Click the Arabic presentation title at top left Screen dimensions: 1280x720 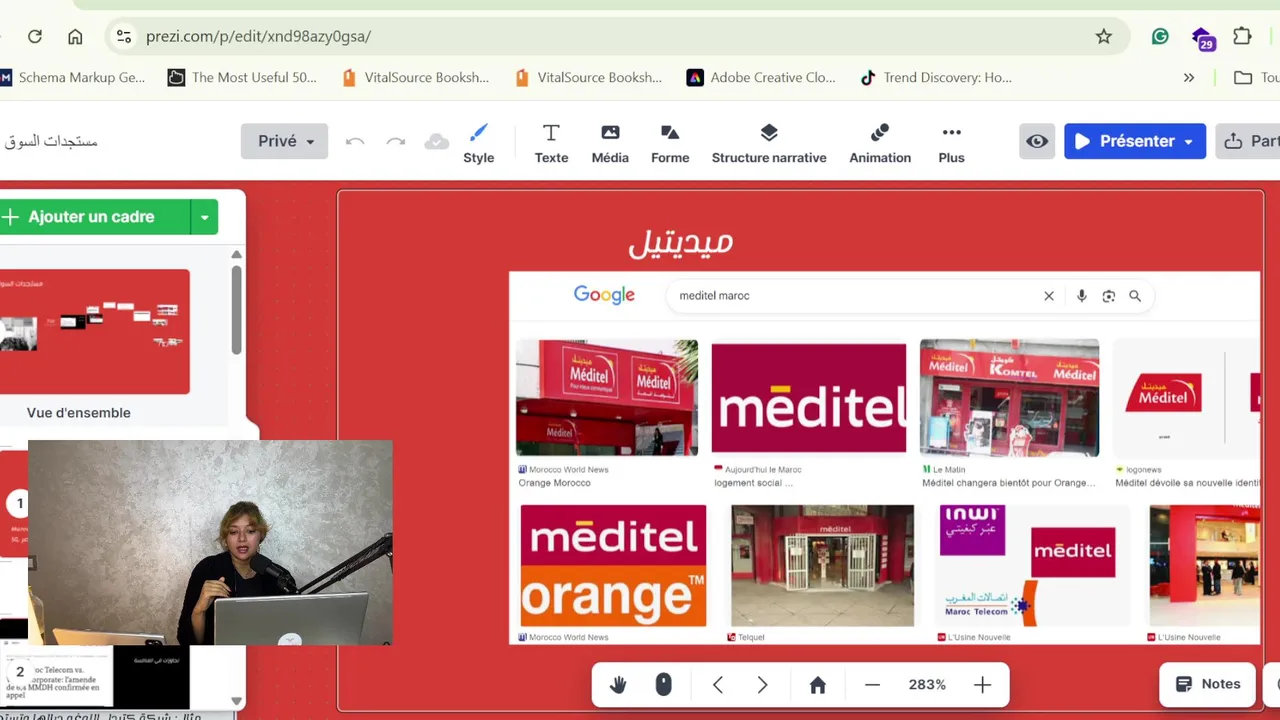[50, 141]
